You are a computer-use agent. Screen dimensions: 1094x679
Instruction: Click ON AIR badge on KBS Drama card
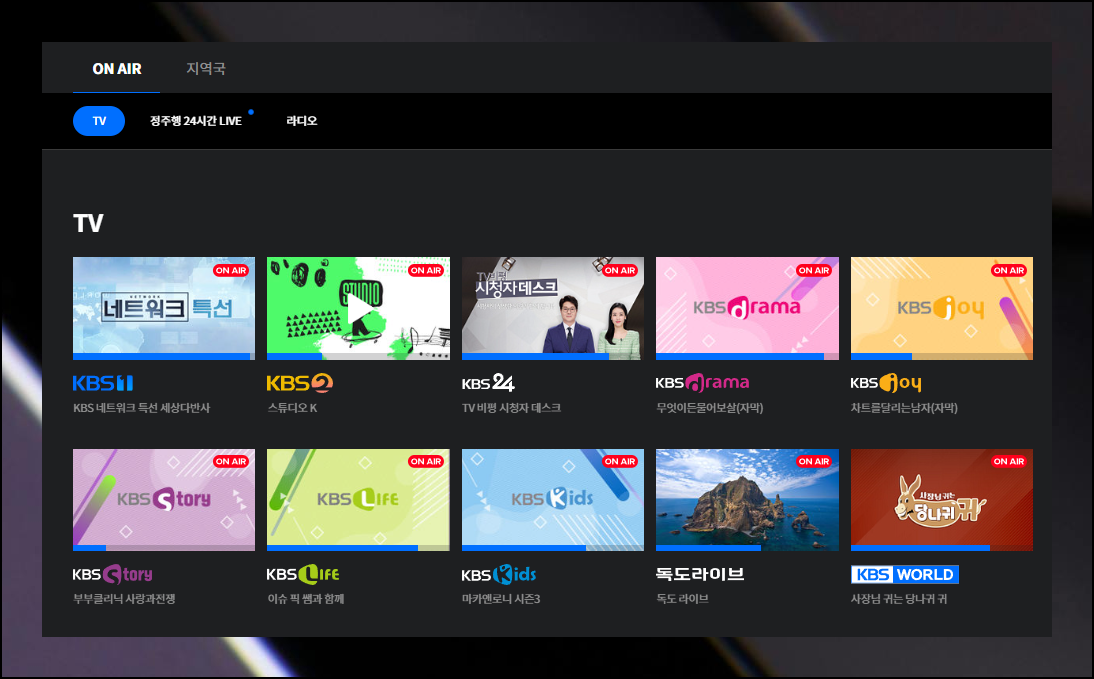[814, 270]
